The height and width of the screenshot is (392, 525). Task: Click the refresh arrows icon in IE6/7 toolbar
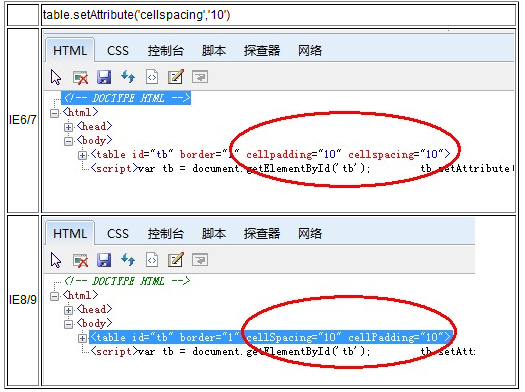tap(128, 77)
